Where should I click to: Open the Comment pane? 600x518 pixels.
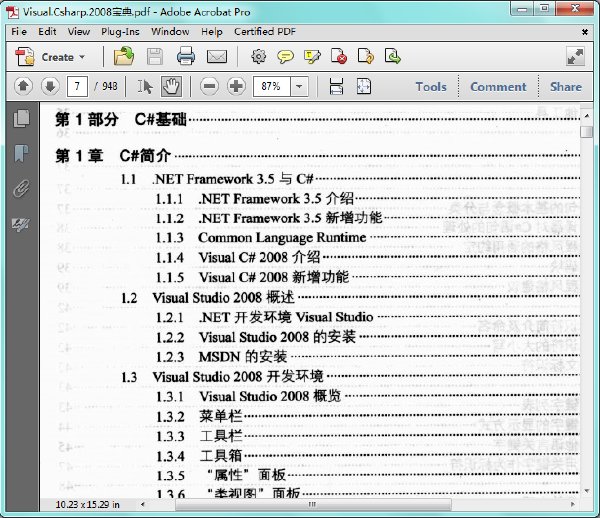coord(498,87)
